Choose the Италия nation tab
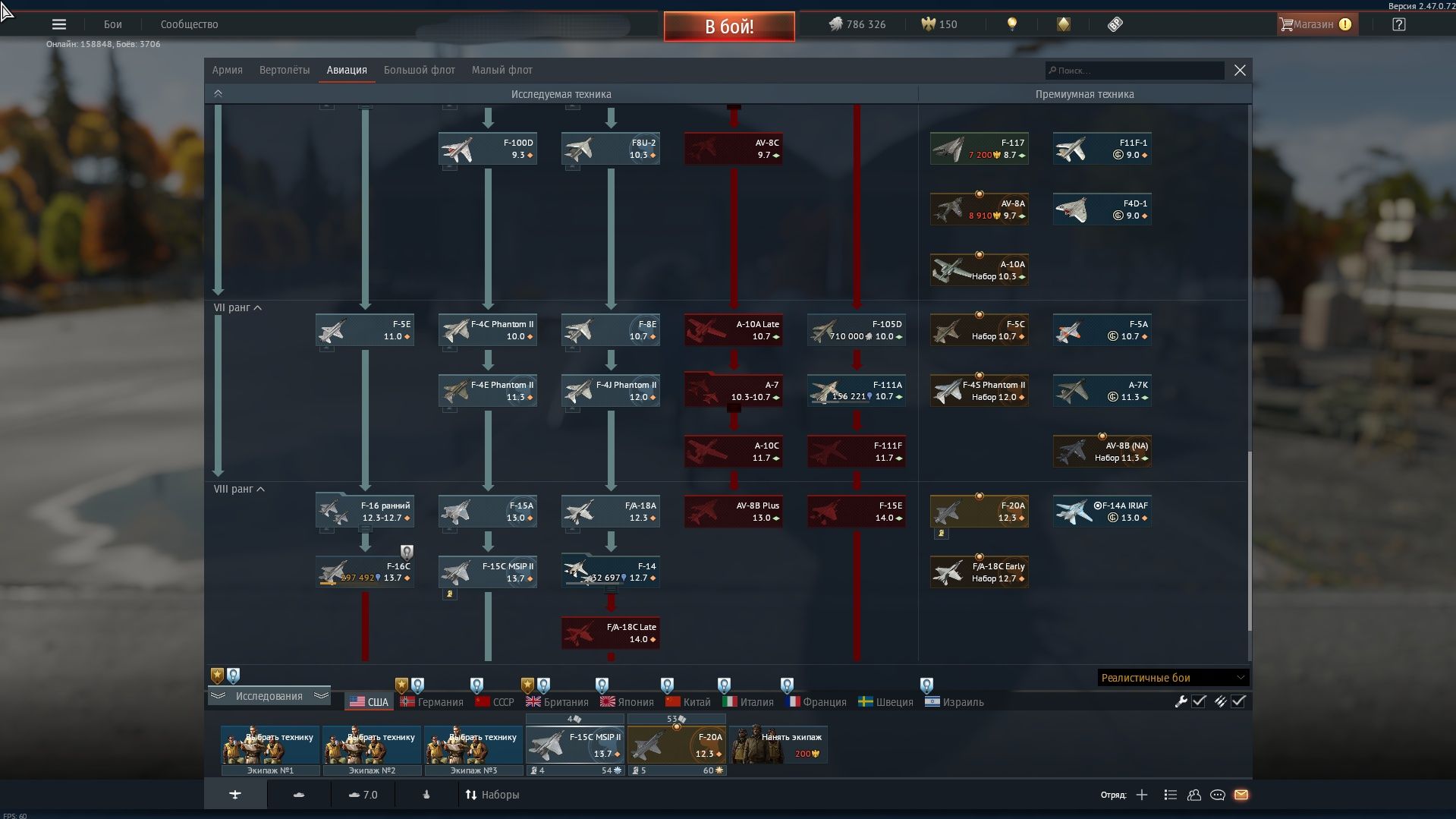Image resolution: width=1456 pixels, height=819 pixels. click(748, 702)
